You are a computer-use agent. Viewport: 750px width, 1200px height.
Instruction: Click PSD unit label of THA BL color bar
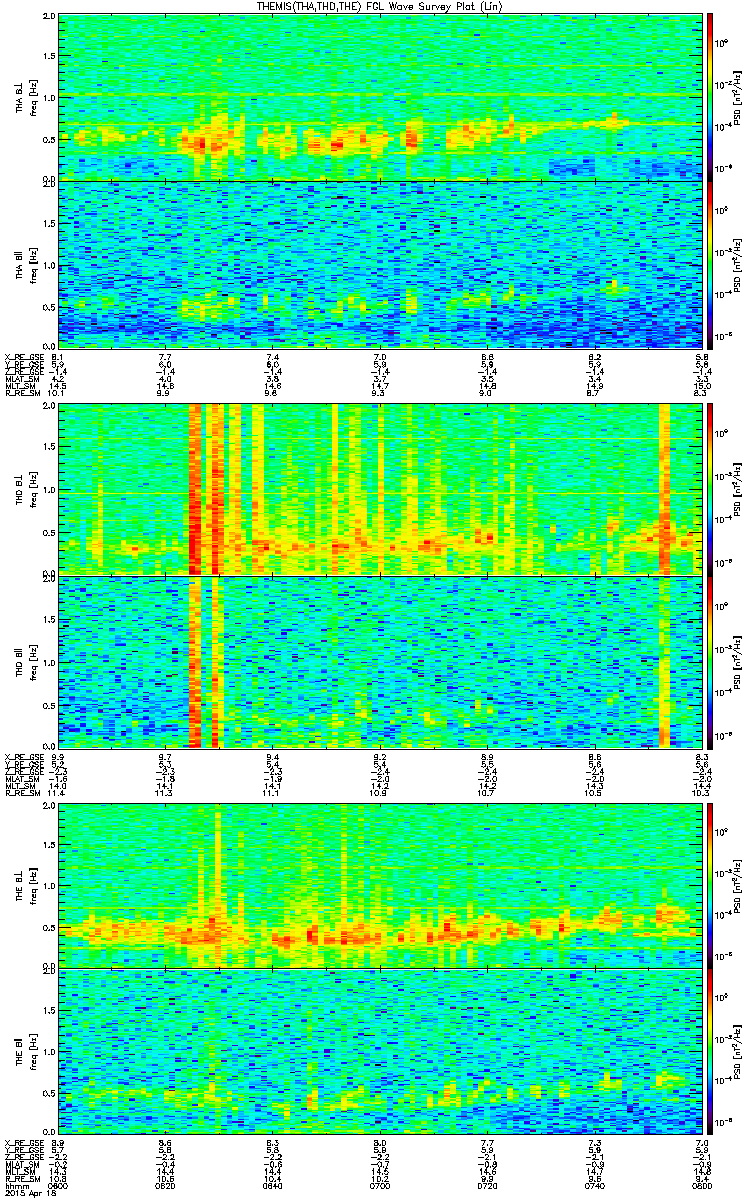point(738,97)
